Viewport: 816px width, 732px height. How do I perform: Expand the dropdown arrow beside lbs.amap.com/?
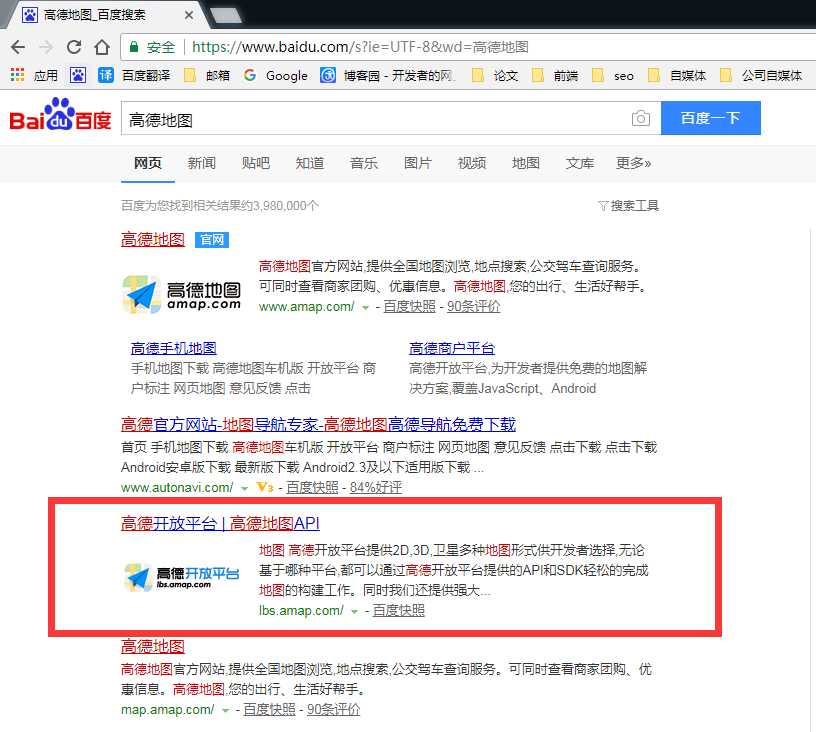pyautogui.click(x=355, y=611)
